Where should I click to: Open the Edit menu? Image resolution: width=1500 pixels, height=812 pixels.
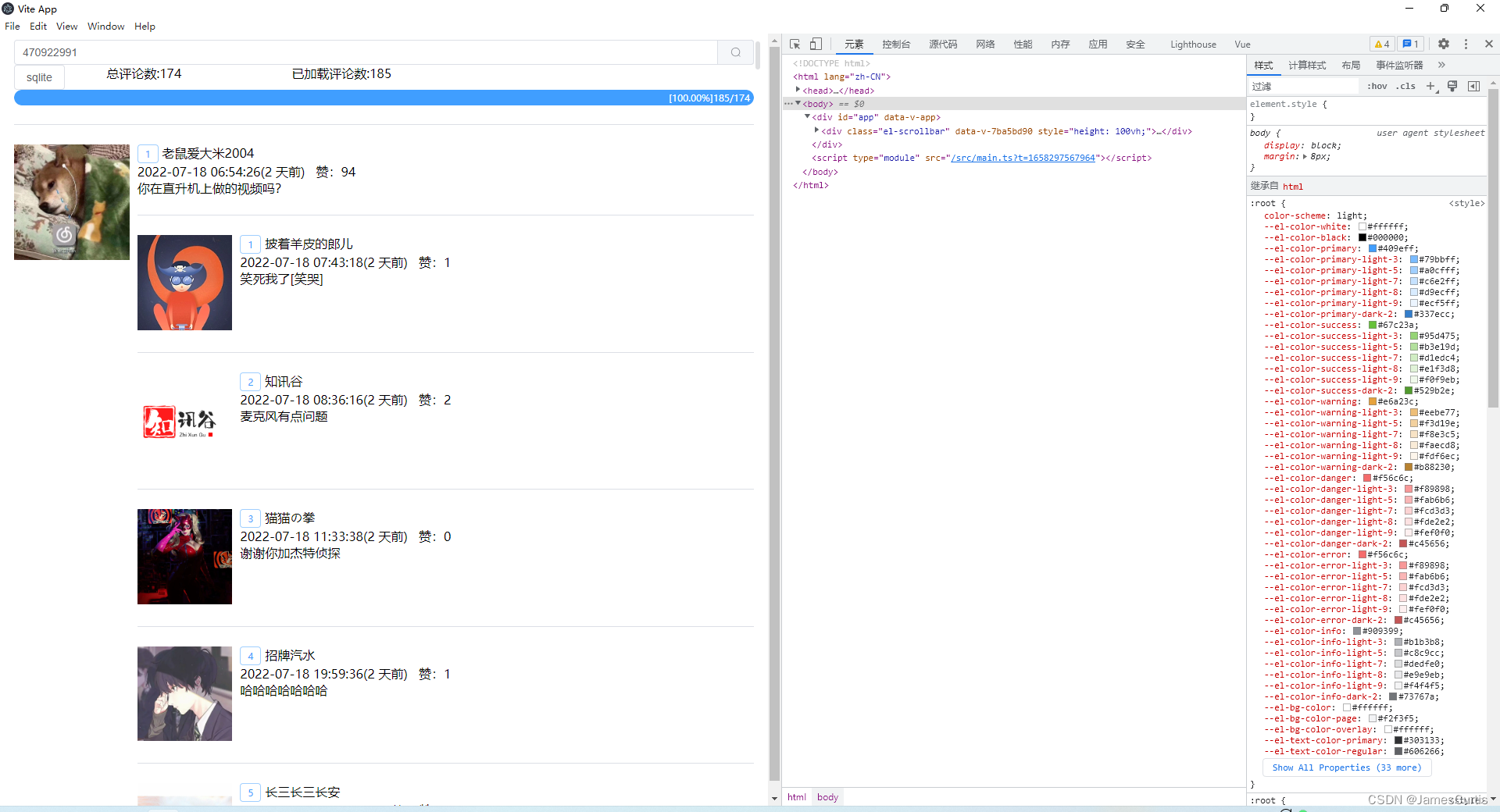38,26
